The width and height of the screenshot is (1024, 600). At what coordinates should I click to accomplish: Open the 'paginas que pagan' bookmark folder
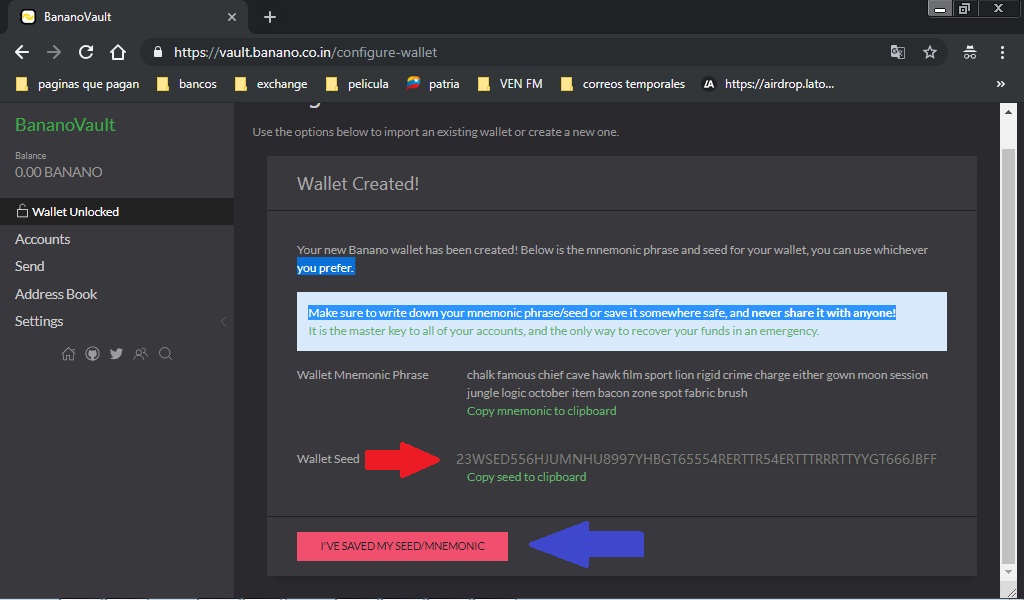[78, 84]
